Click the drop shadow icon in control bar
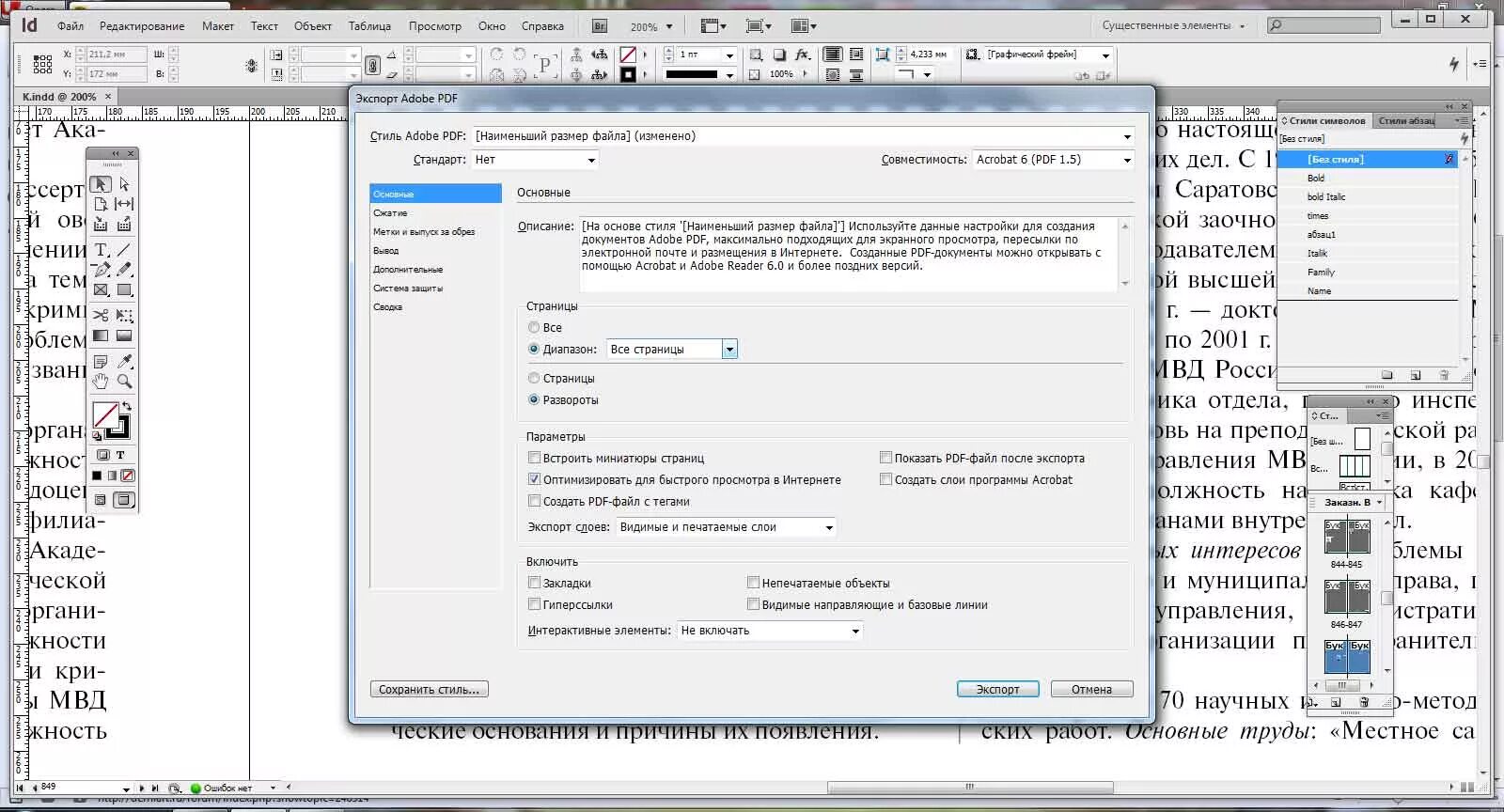The image size is (1504, 812). 779,55
